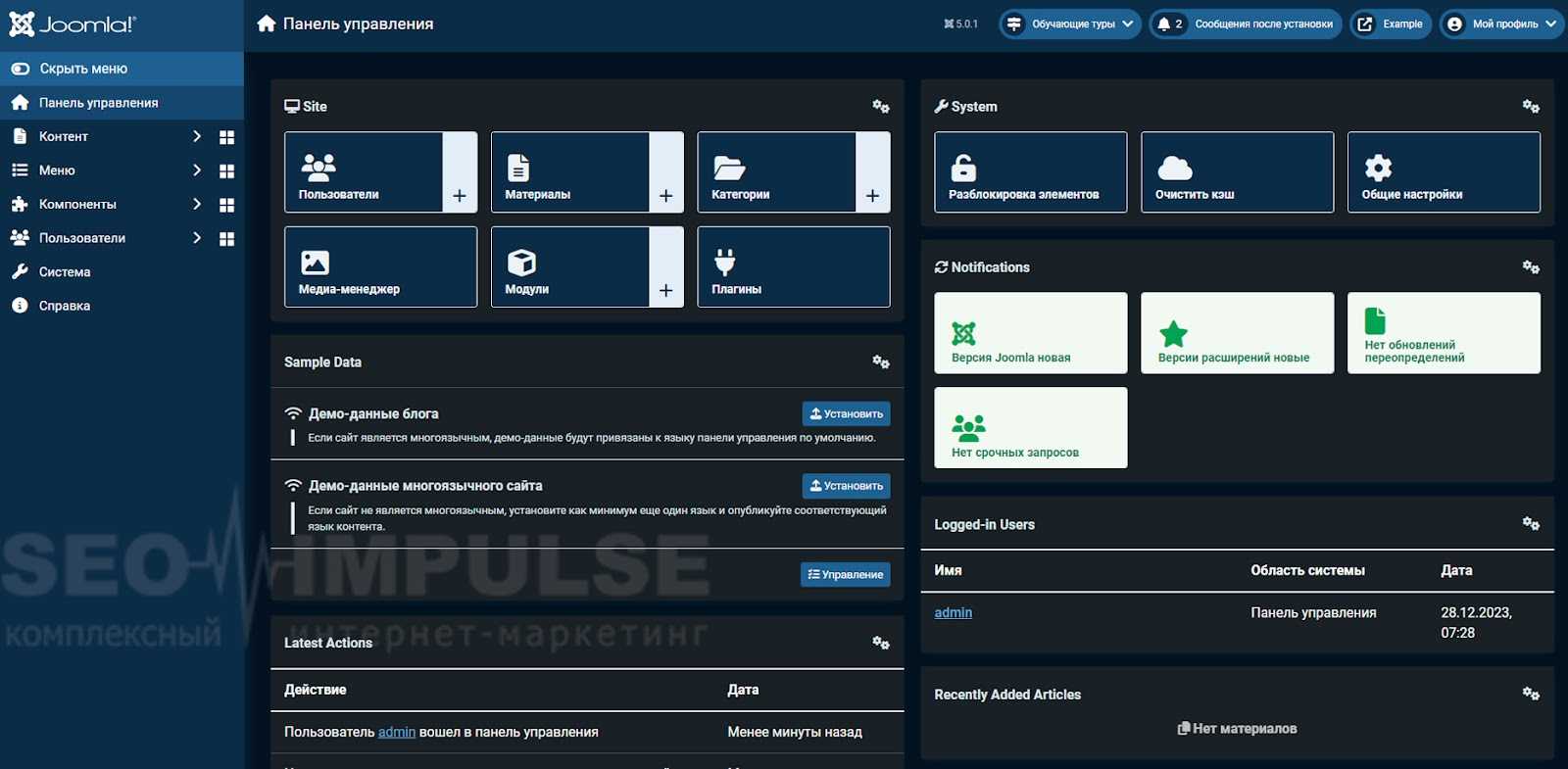Open Разблокировка элементов tile

(x=1030, y=172)
